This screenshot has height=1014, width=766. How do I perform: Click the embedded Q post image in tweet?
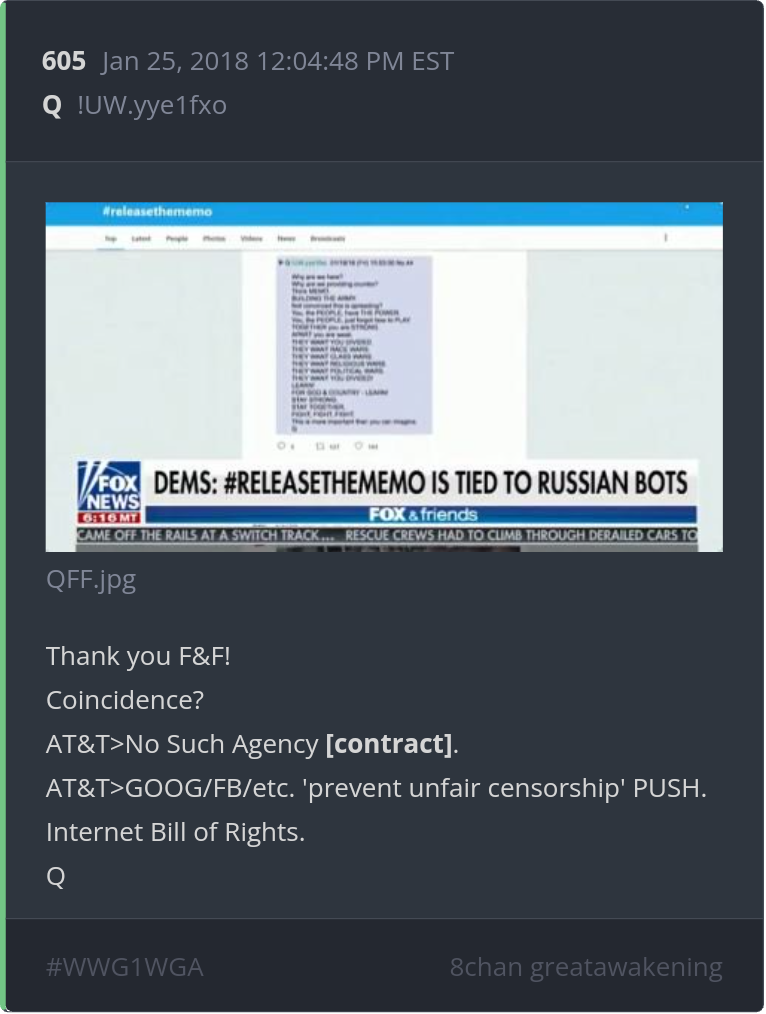(x=354, y=345)
